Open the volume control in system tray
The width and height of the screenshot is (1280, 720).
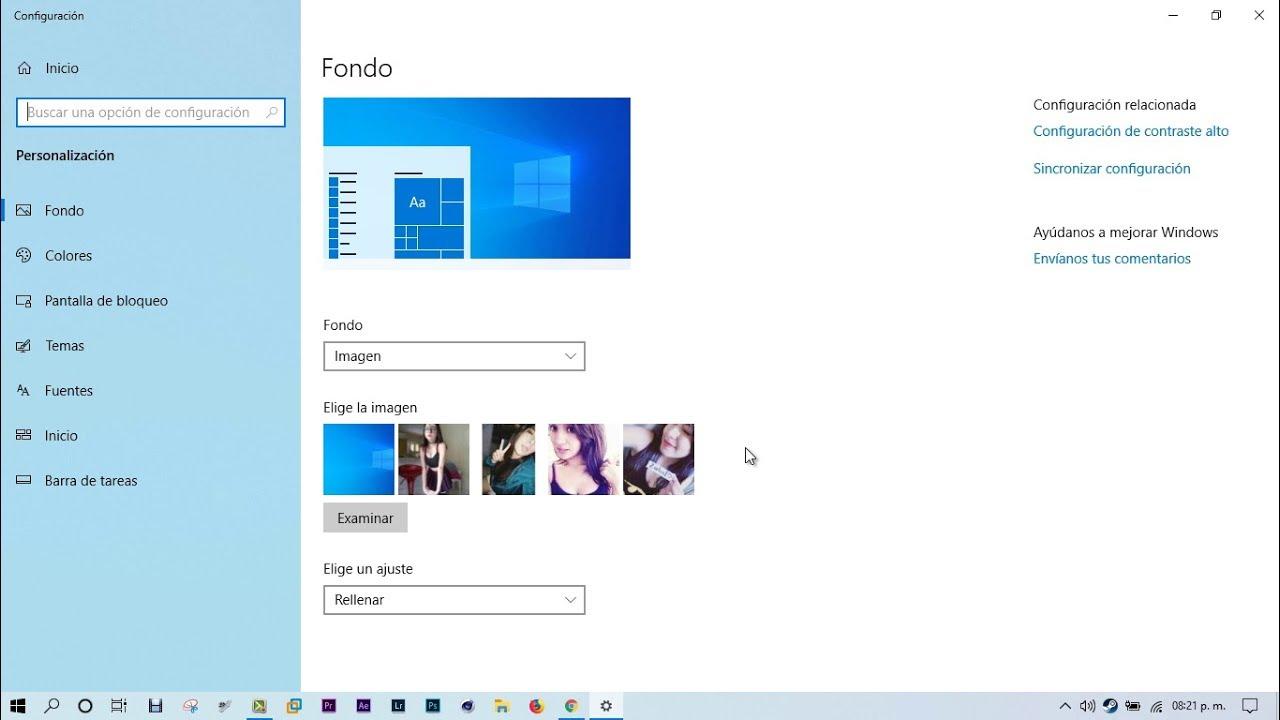(x=1087, y=705)
